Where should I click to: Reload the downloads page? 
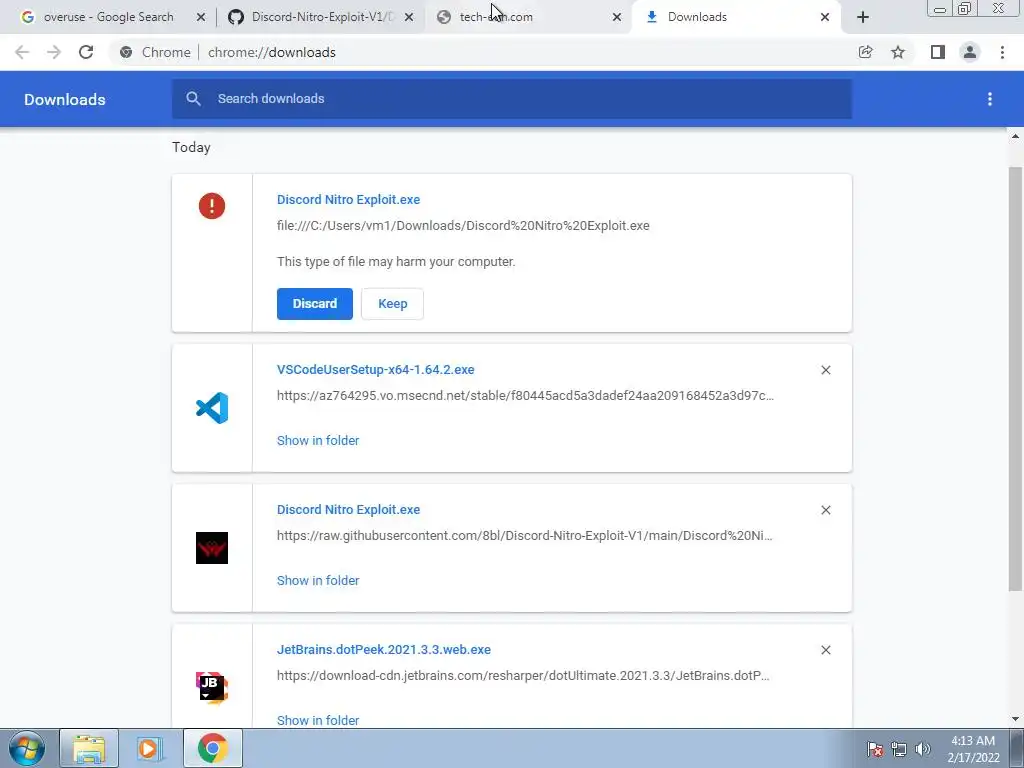pos(86,52)
